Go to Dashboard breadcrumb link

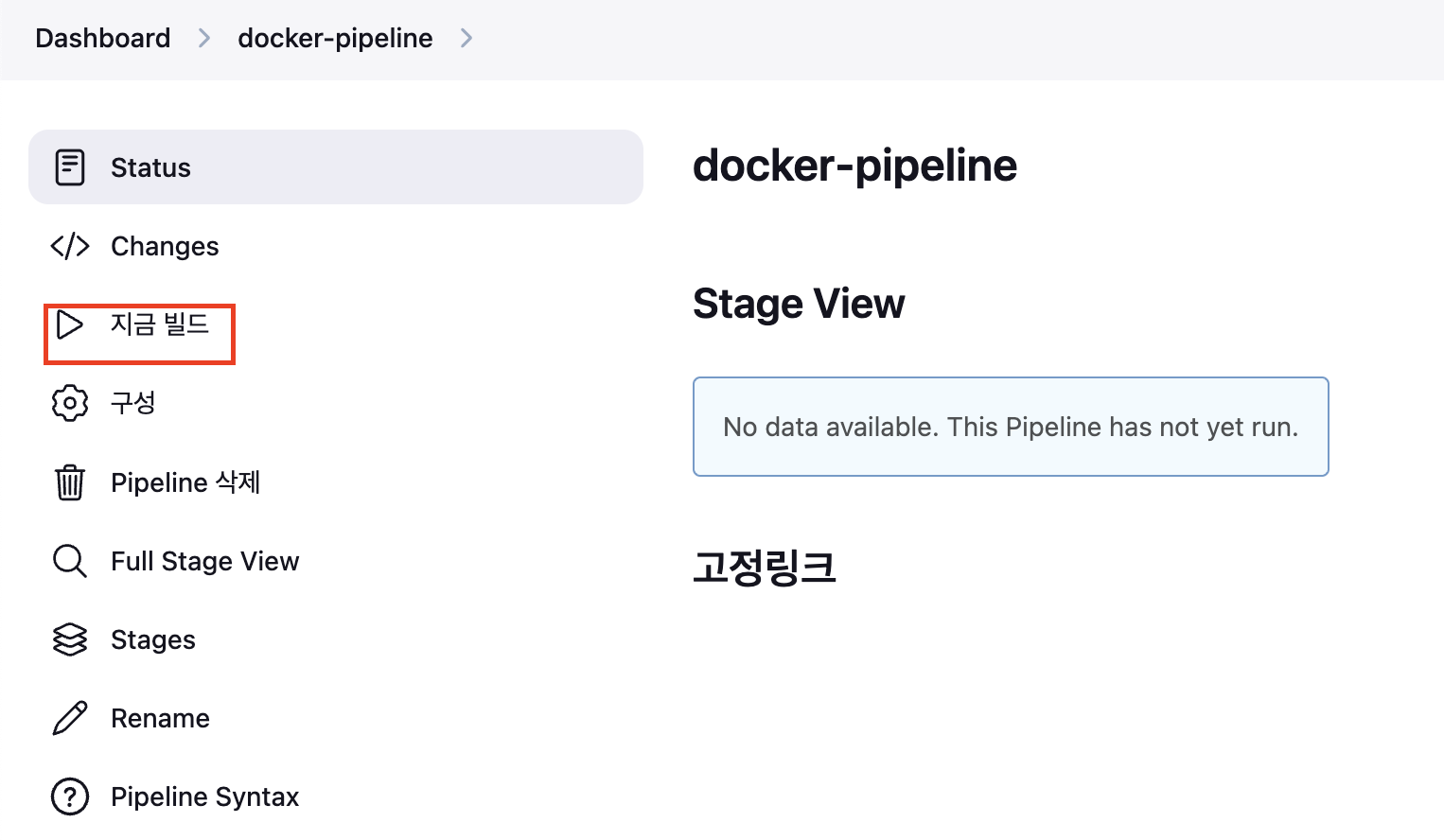click(x=103, y=38)
